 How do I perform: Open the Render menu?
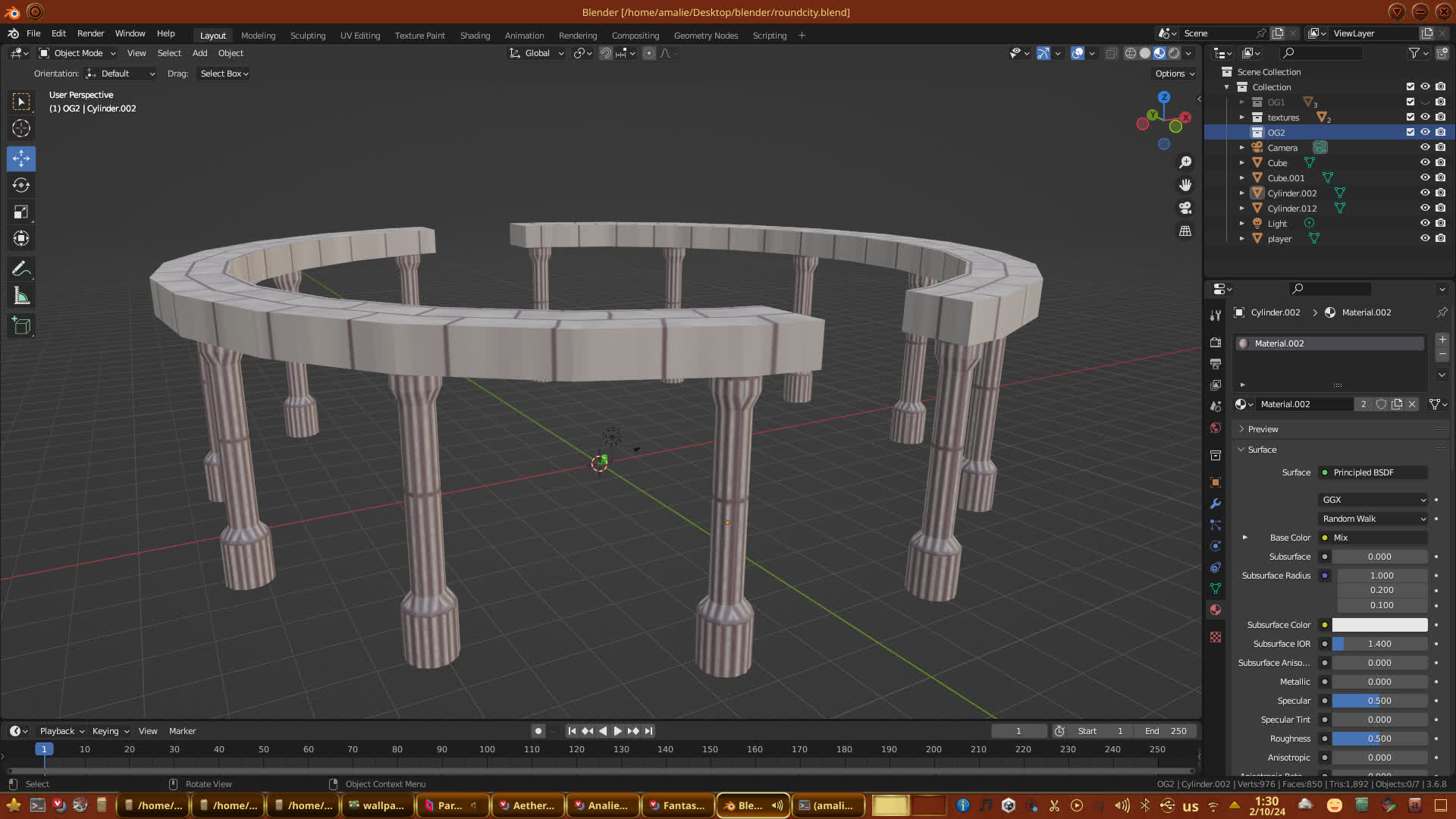pos(90,33)
